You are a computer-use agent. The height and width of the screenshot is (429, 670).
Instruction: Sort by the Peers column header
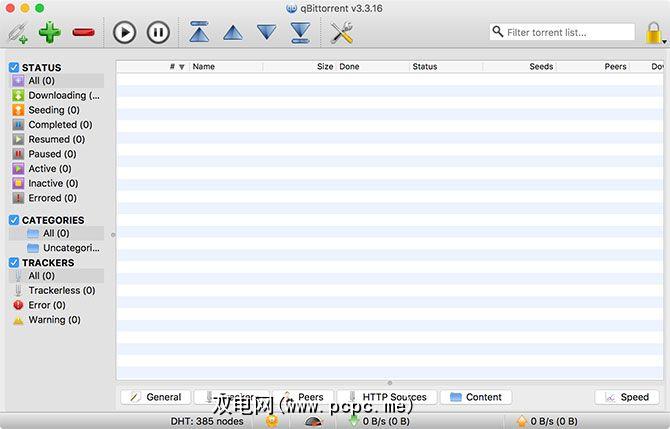(592, 67)
